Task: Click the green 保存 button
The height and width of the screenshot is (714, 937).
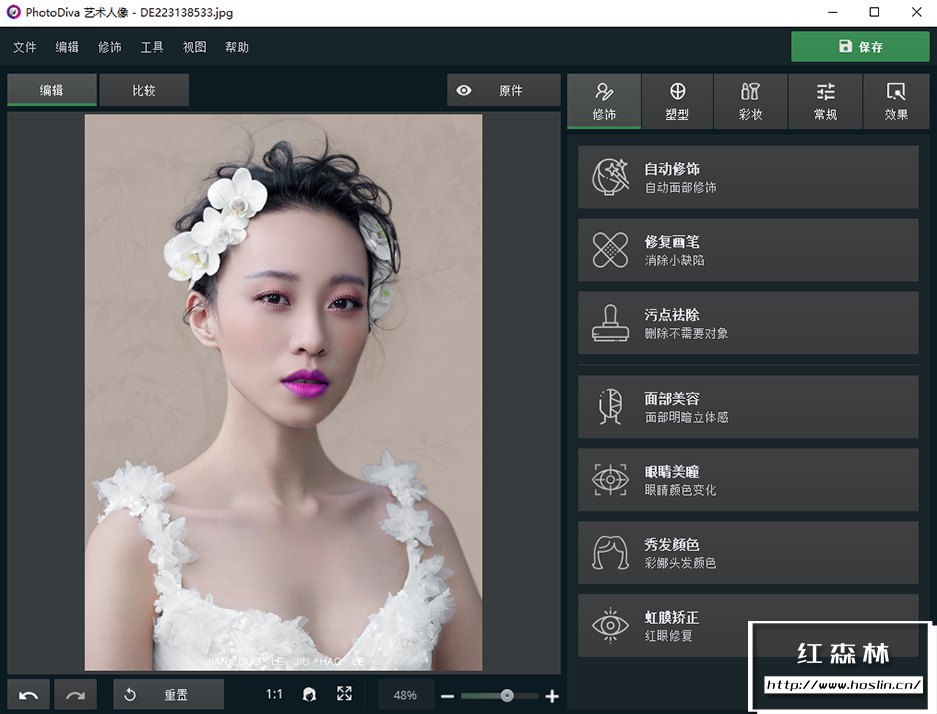Action: 860,47
